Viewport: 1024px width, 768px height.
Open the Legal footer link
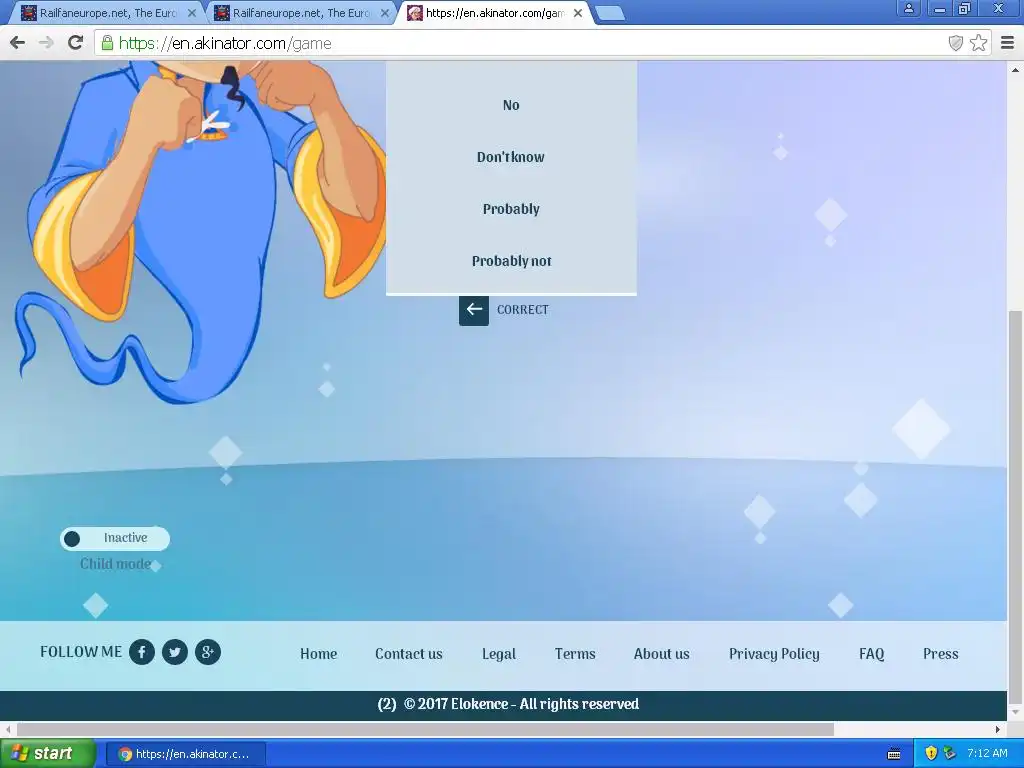499,654
